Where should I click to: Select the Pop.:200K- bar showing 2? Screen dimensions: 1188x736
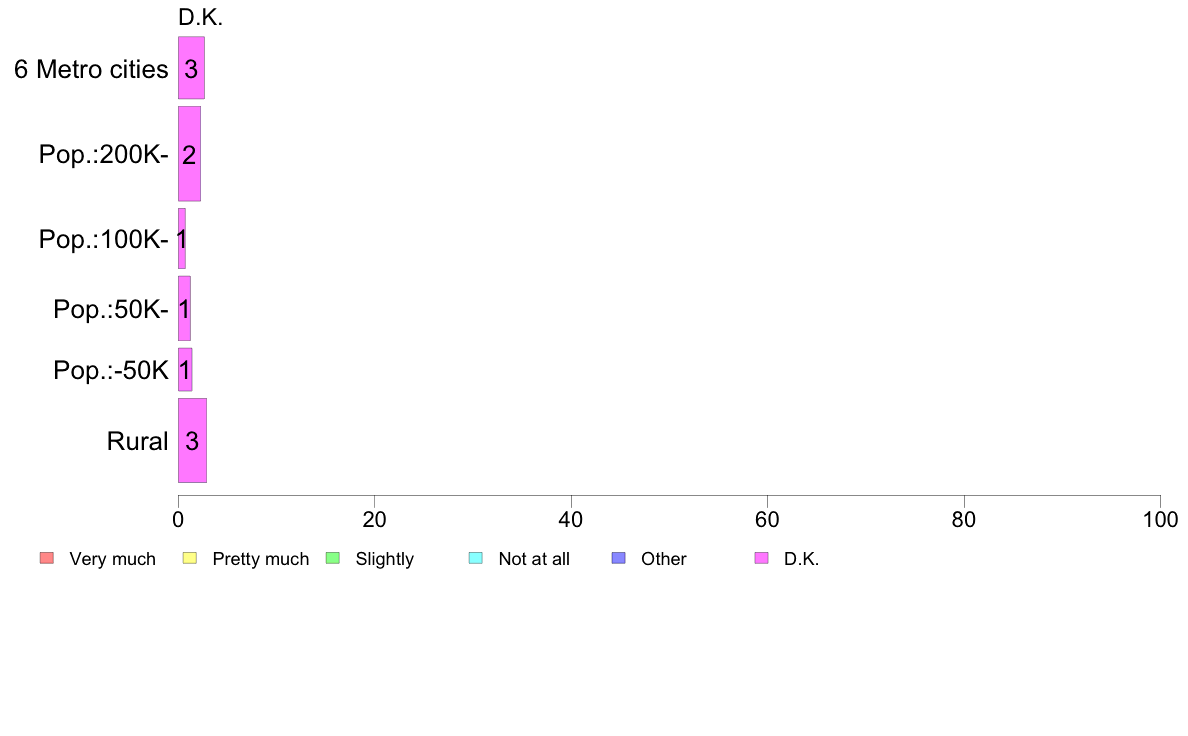(x=189, y=154)
